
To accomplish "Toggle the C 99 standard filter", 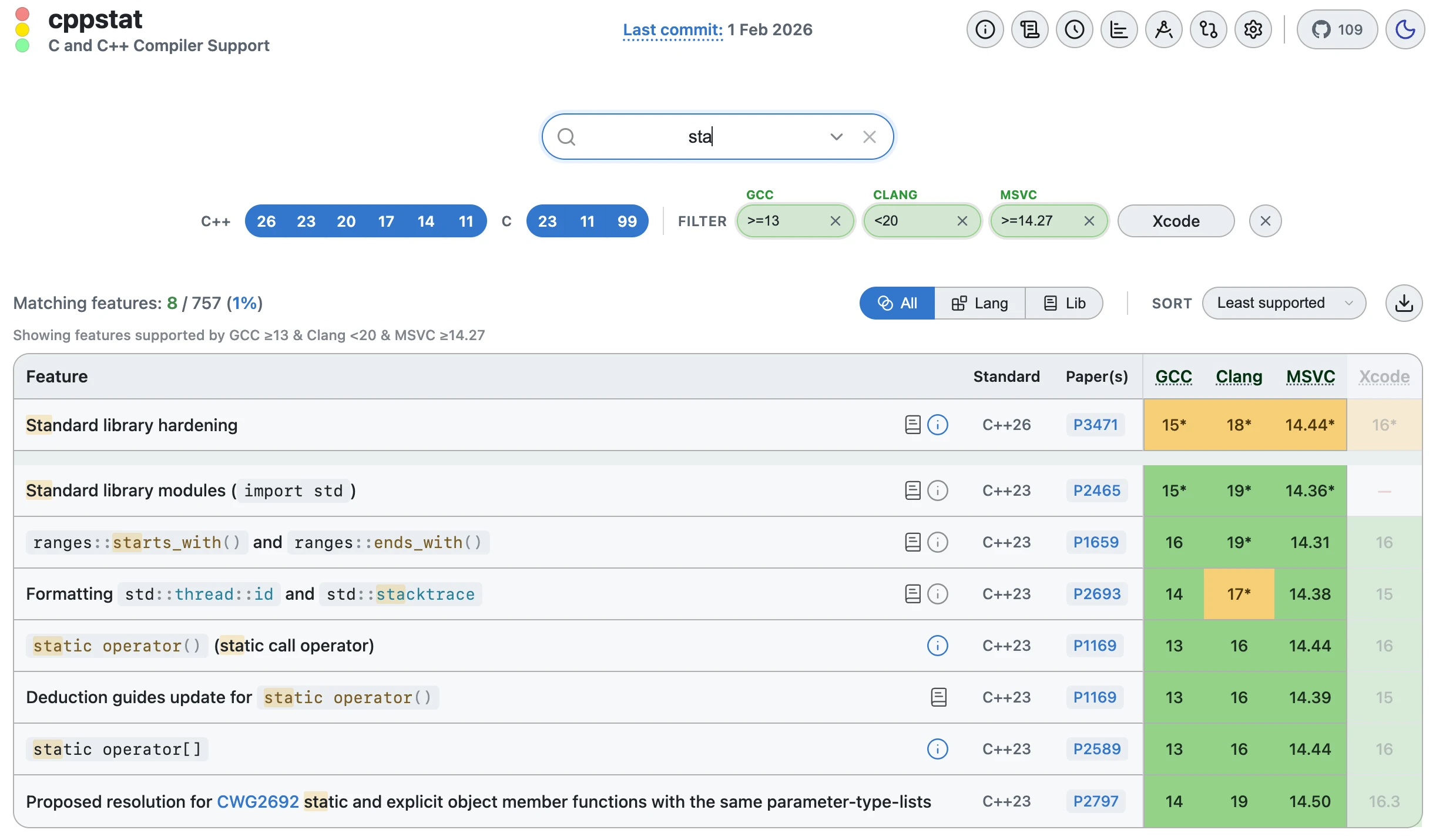I will tap(627, 221).
